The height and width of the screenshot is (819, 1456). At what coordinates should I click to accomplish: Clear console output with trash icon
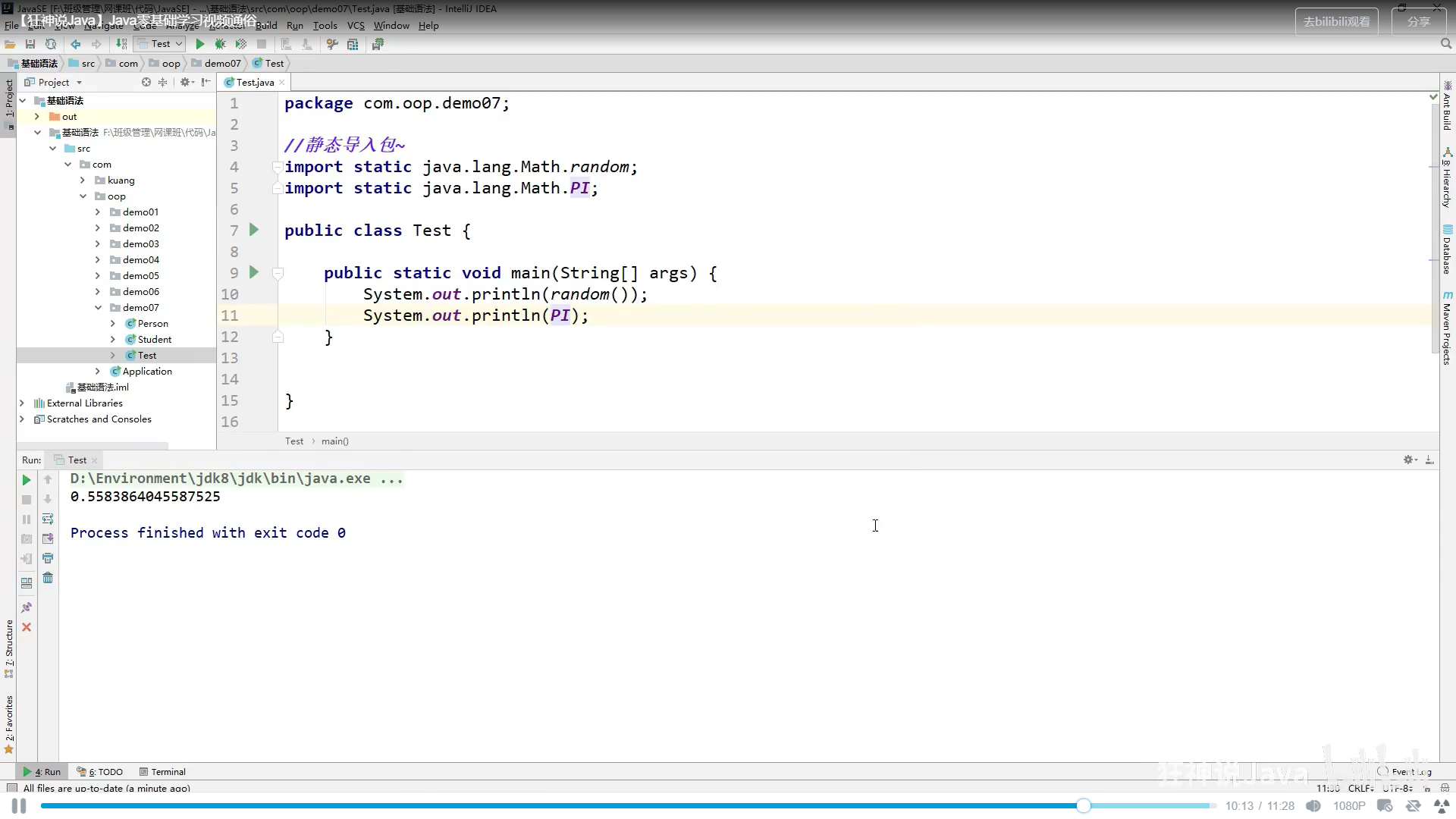coord(48,579)
